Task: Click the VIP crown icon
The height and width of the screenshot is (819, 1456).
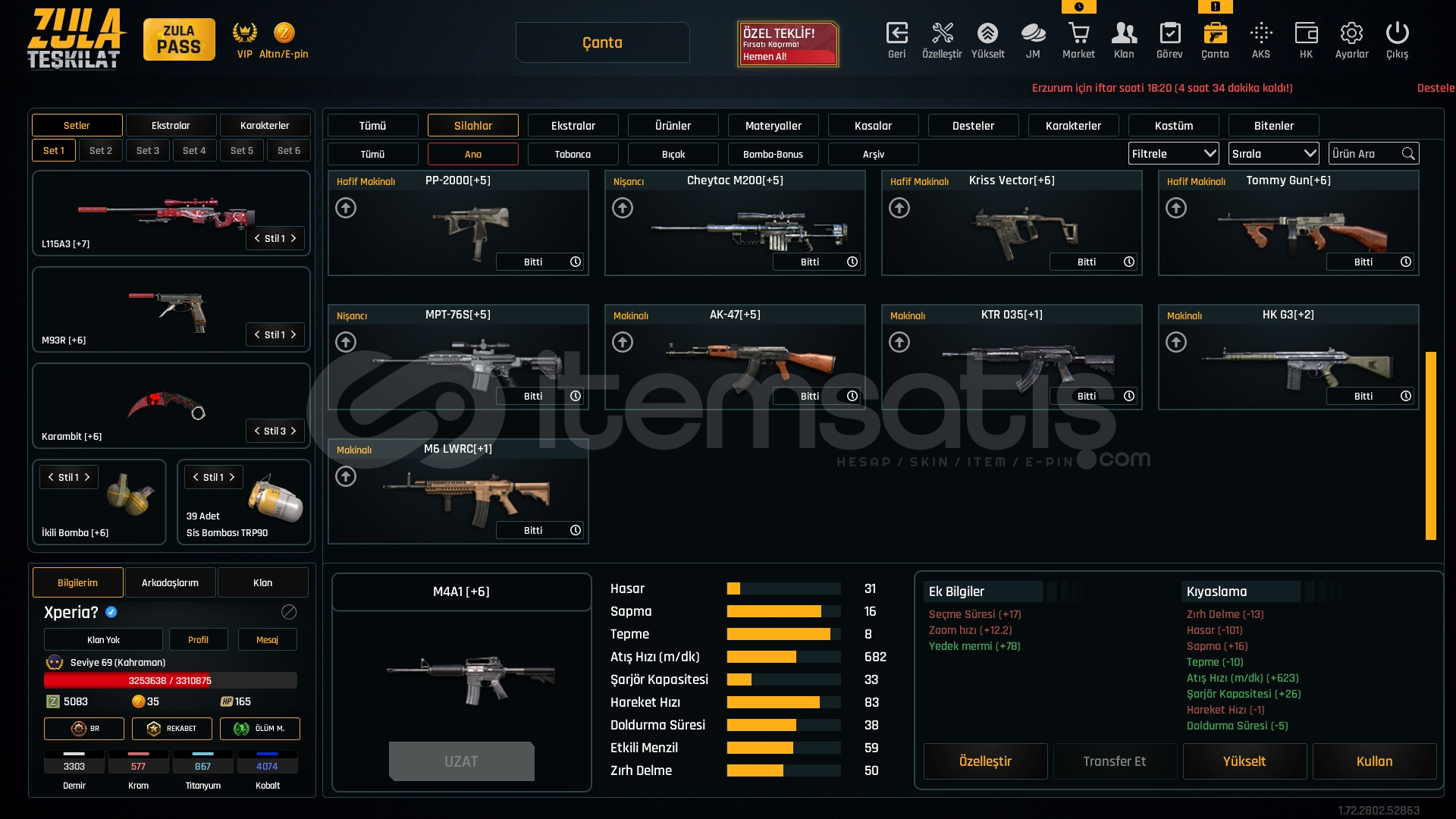Action: (244, 33)
